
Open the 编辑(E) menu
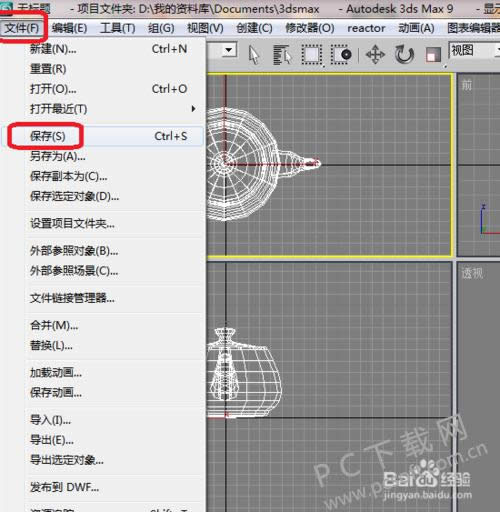tap(69, 28)
